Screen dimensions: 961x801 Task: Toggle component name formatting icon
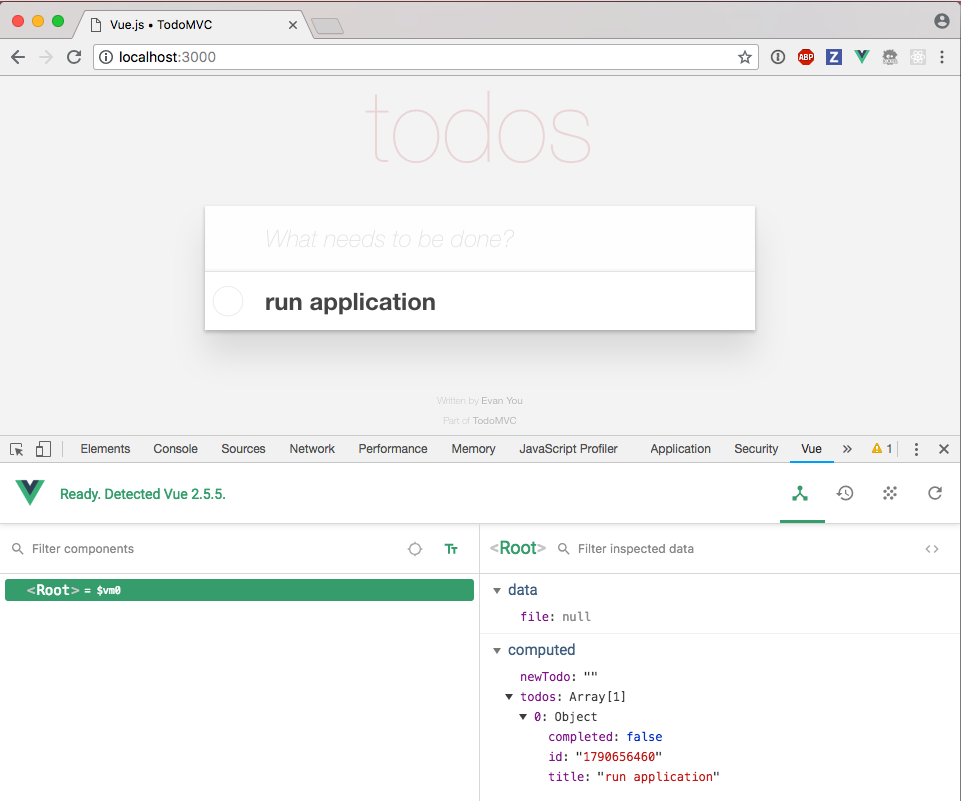click(451, 549)
